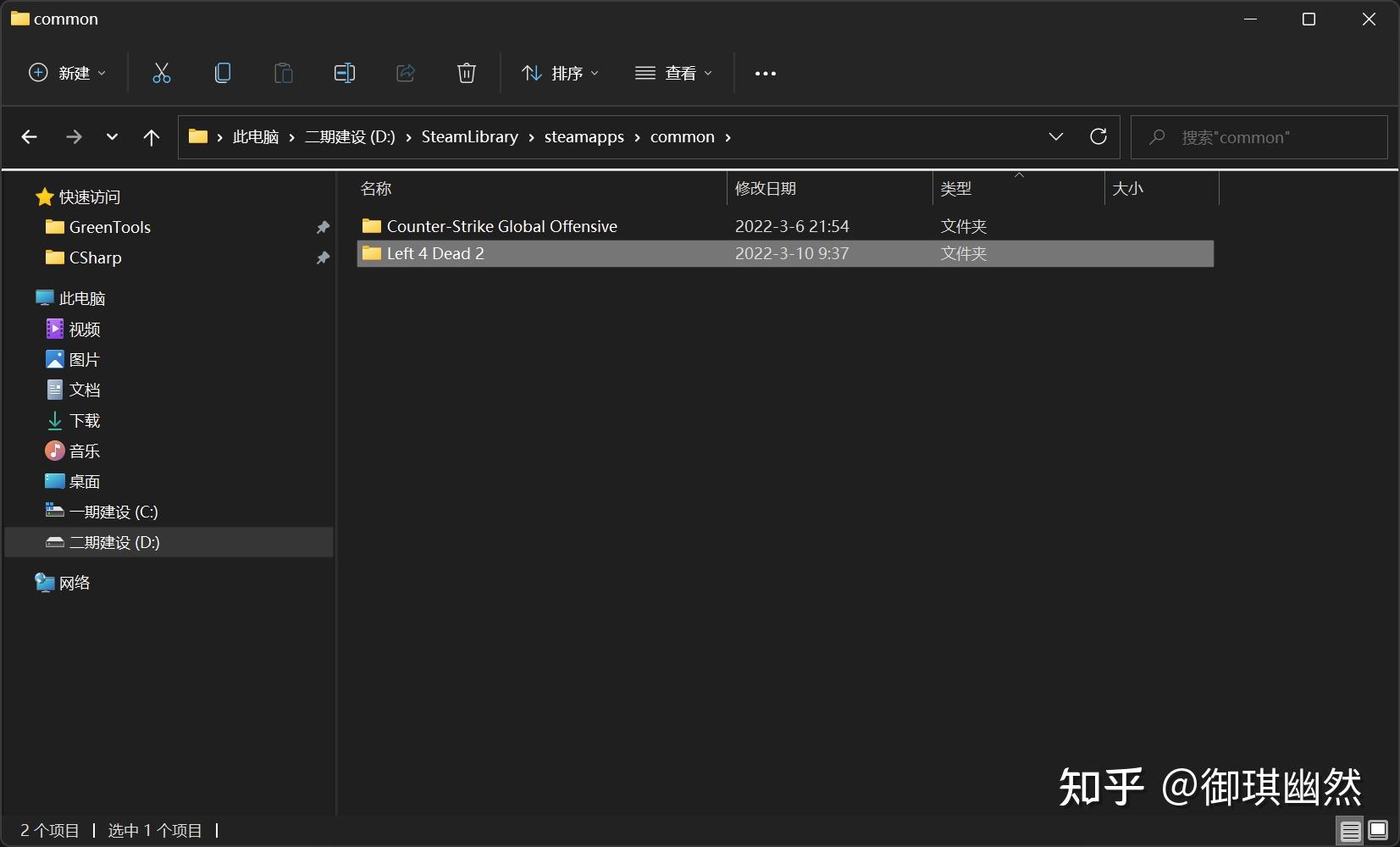Click the pin icon beside GreenTools
The height and width of the screenshot is (847, 1400).
coord(323,227)
